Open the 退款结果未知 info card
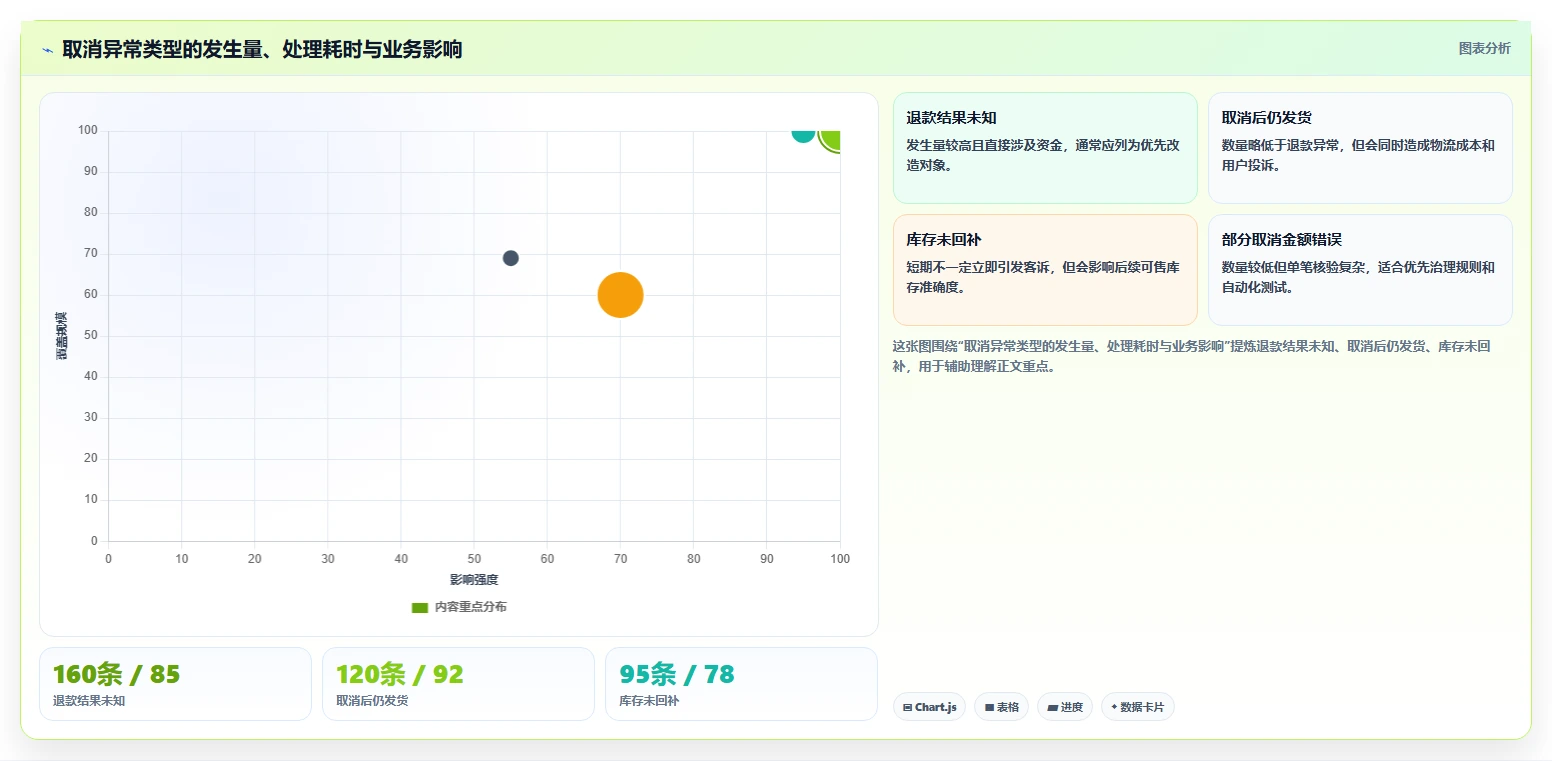Image resolution: width=1552 pixels, height=761 pixels. coord(1045,148)
